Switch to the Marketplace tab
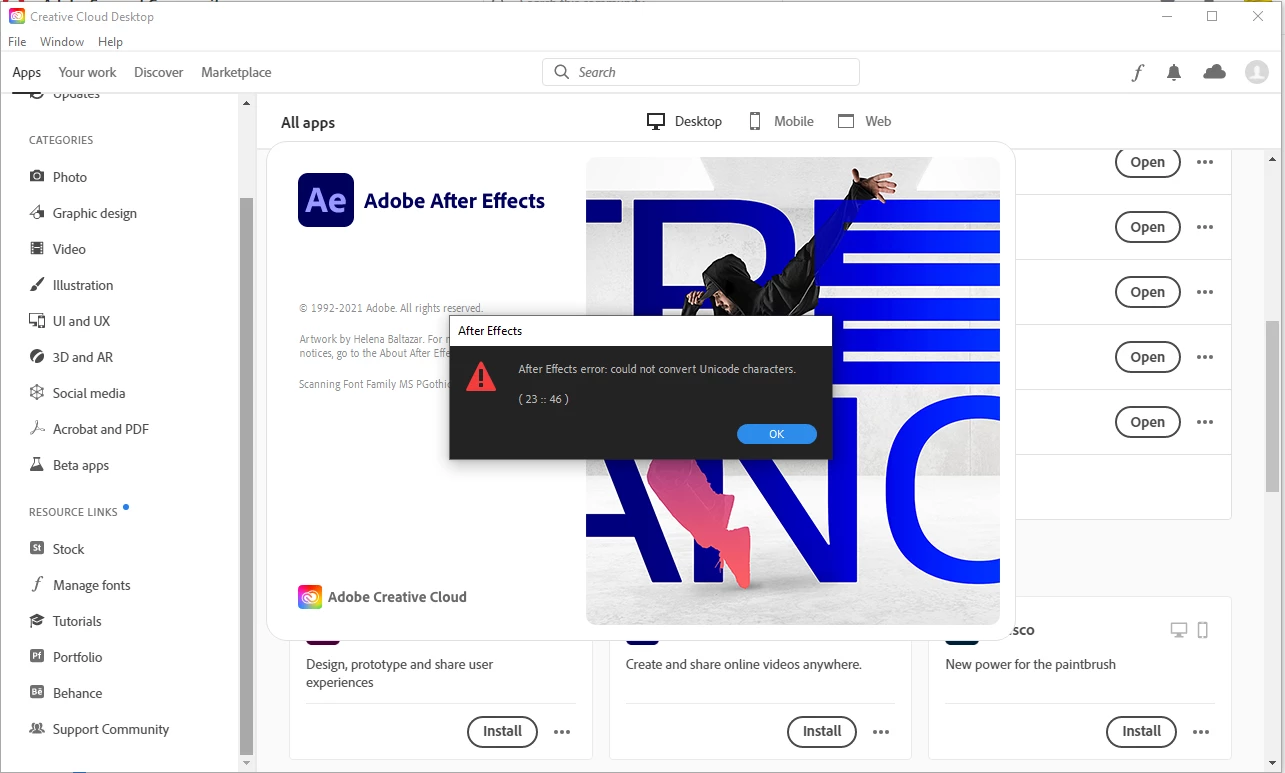 click(x=236, y=72)
